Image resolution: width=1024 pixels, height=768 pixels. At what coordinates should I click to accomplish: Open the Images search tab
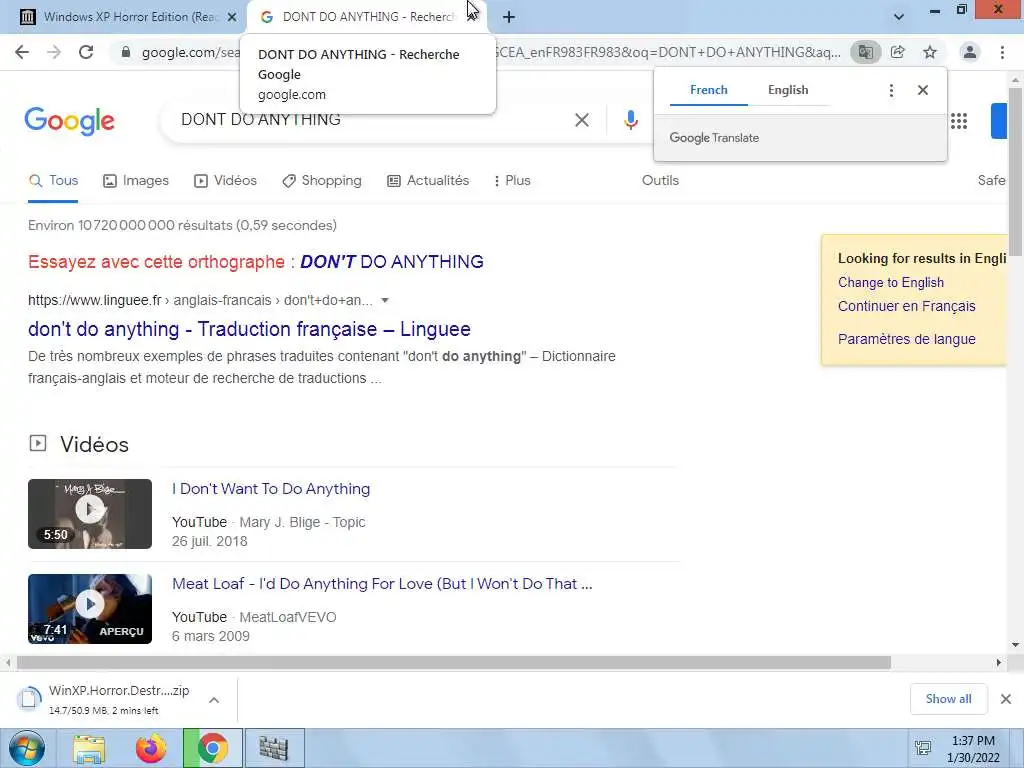(136, 181)
